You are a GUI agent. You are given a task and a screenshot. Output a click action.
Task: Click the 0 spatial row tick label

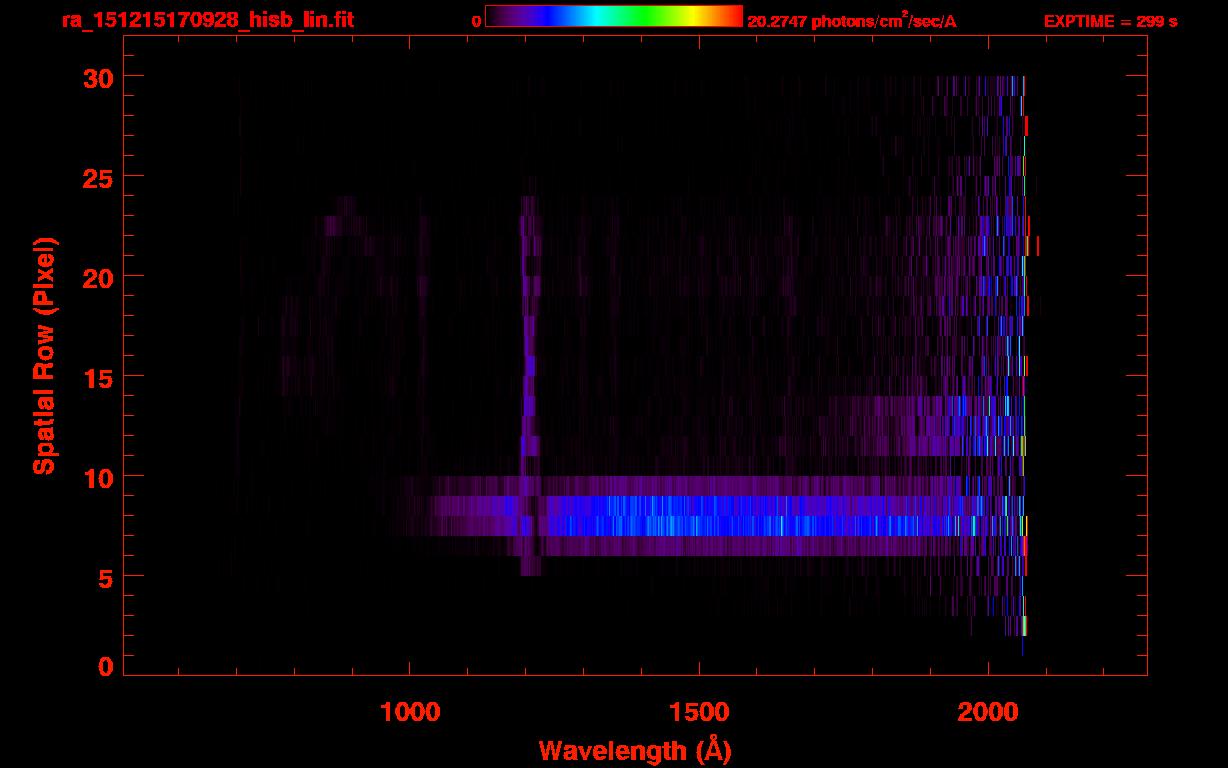104,667
